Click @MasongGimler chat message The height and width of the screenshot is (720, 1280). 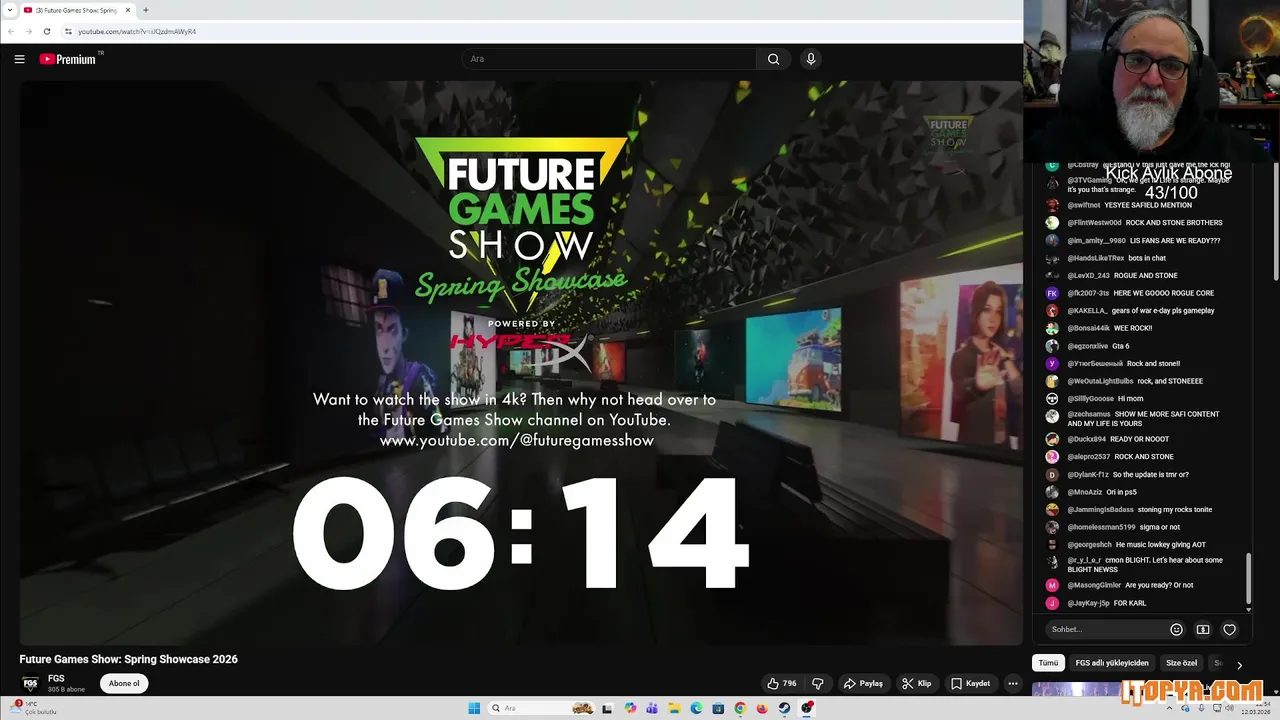click(1119, 585)
